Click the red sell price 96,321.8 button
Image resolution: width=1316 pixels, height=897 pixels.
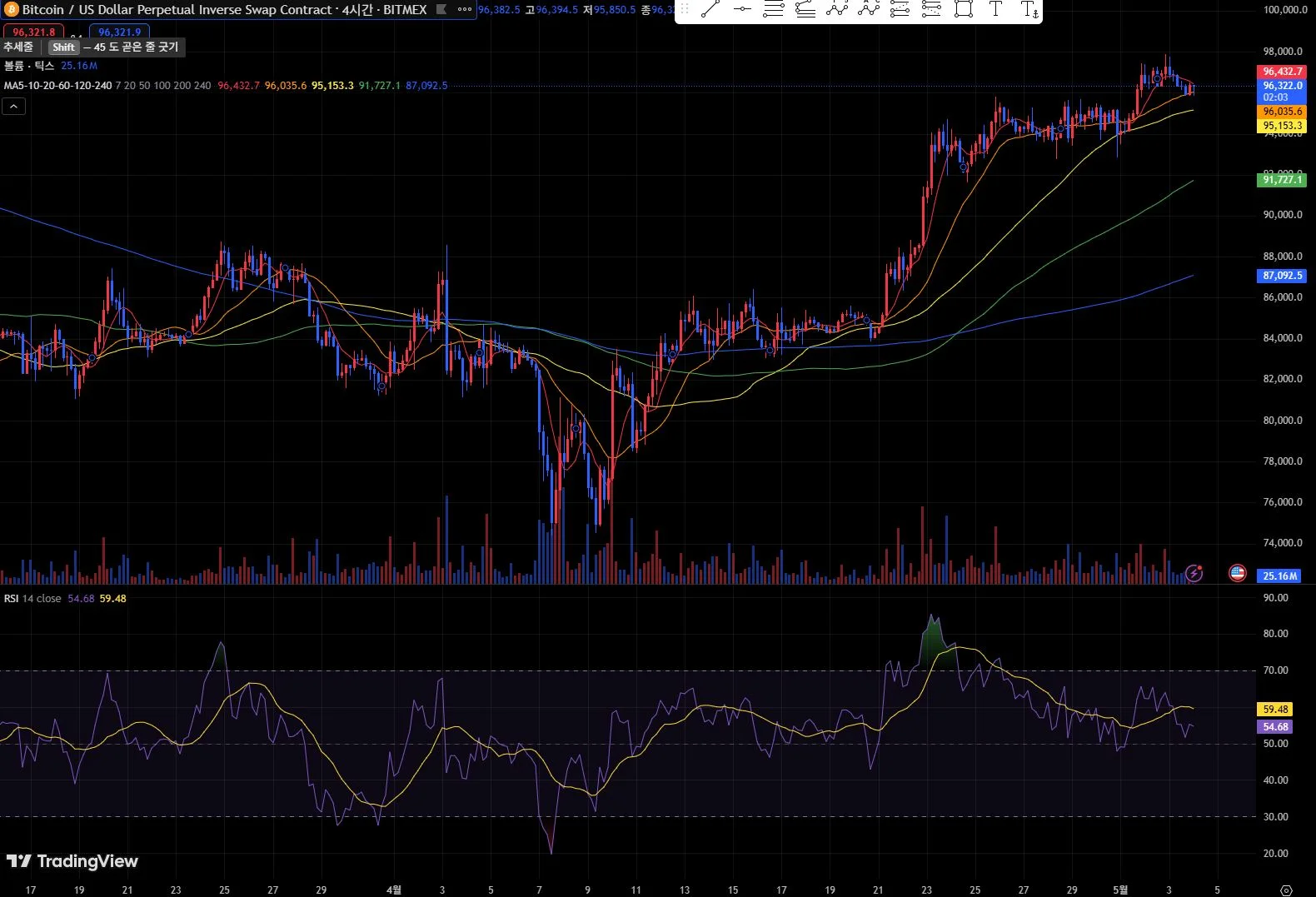33,32
